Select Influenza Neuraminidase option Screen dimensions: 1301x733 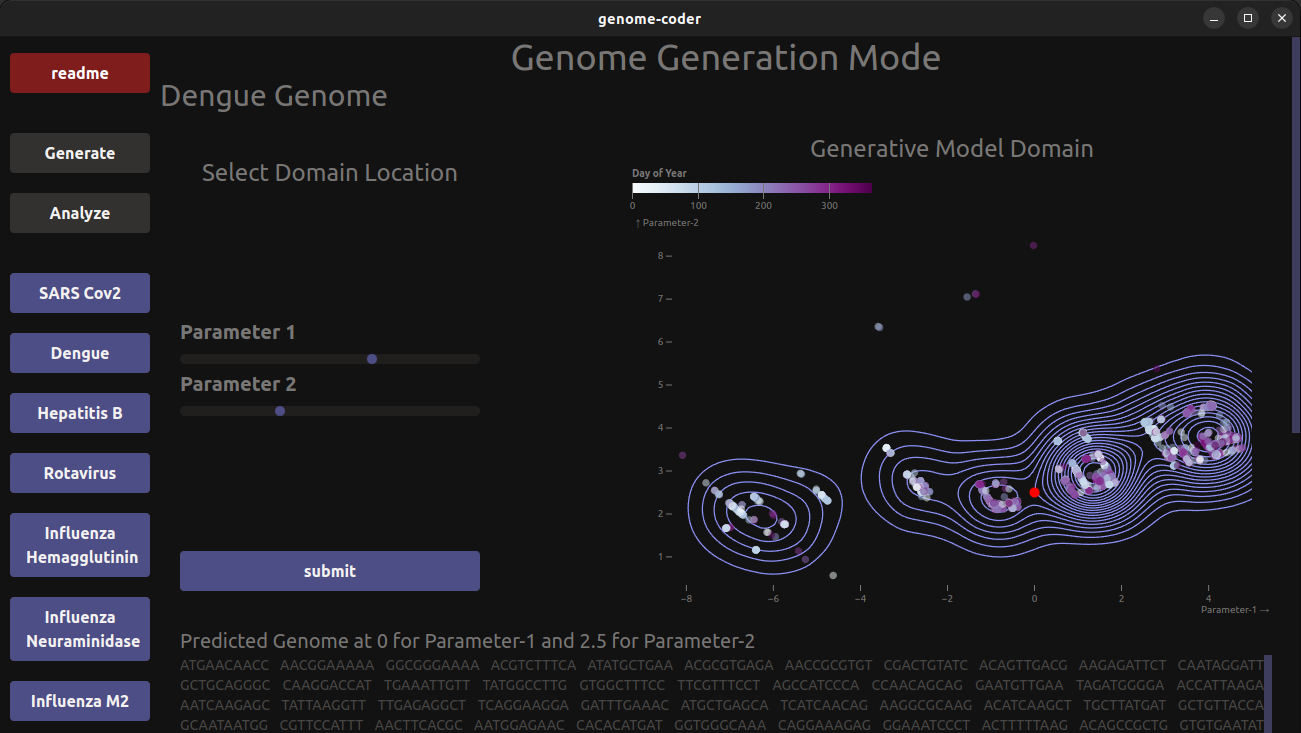point(80,629)
